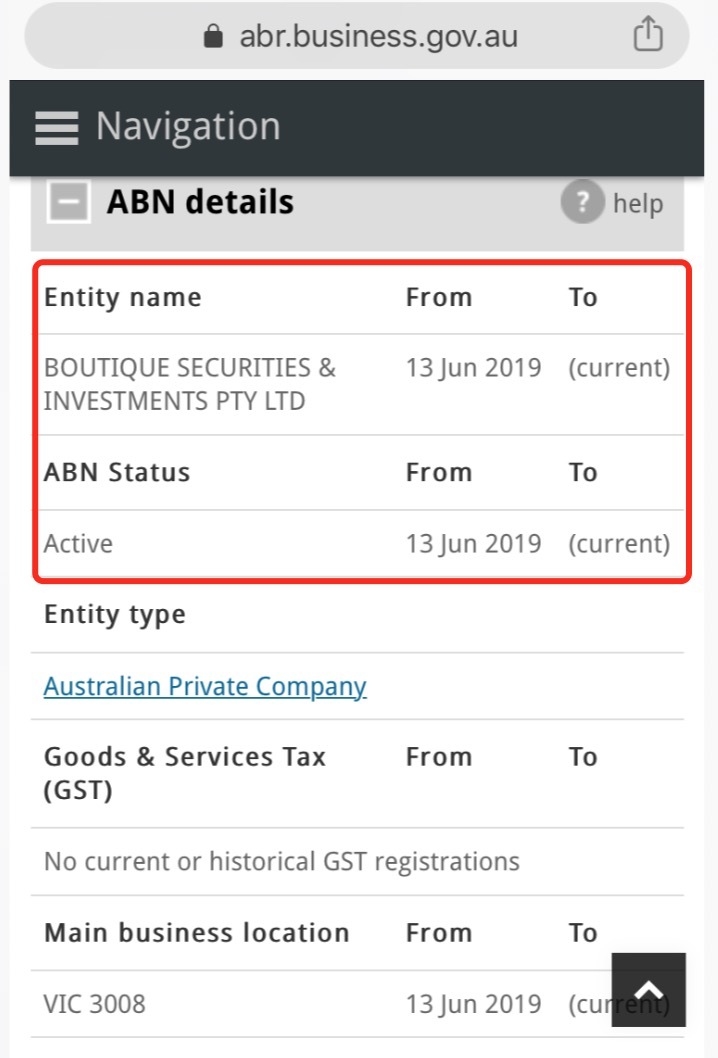Open the hamburger Navigation menu icon
This screenshot has height=1058, width=718.
click(x=57, y=128)
